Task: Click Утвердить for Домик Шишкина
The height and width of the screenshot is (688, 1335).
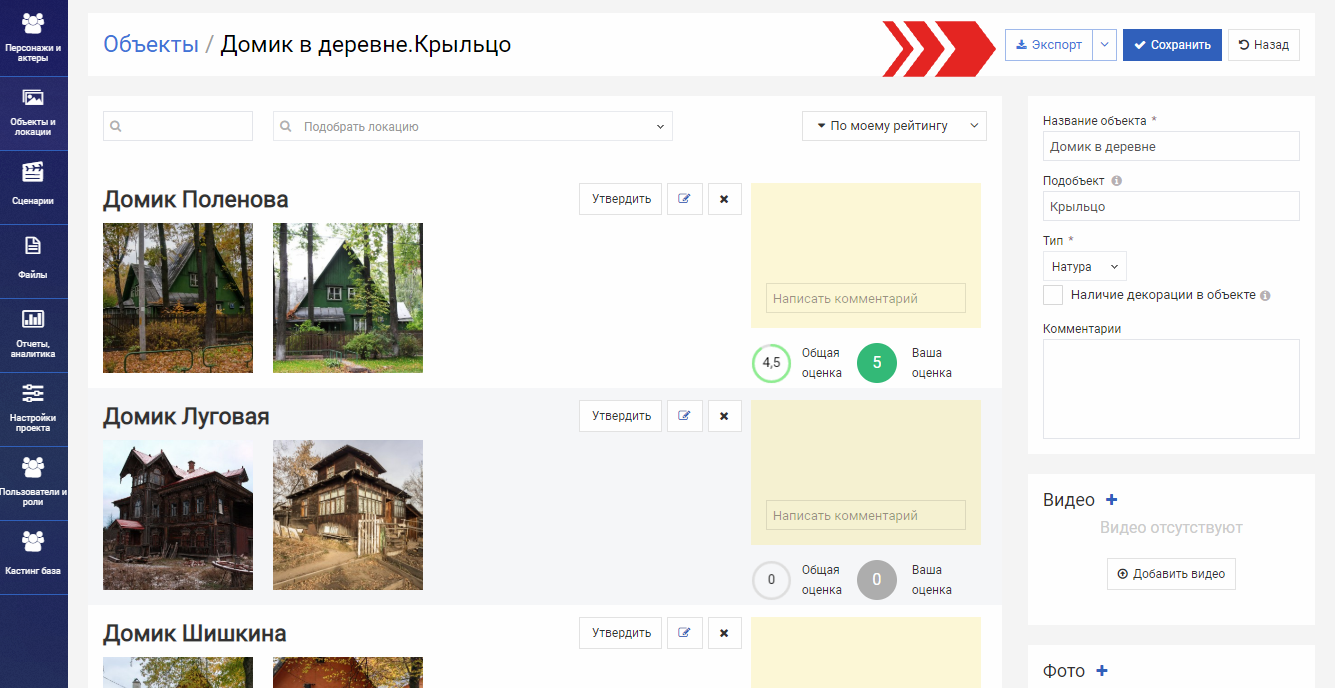Action: click(x=621, y=633)
